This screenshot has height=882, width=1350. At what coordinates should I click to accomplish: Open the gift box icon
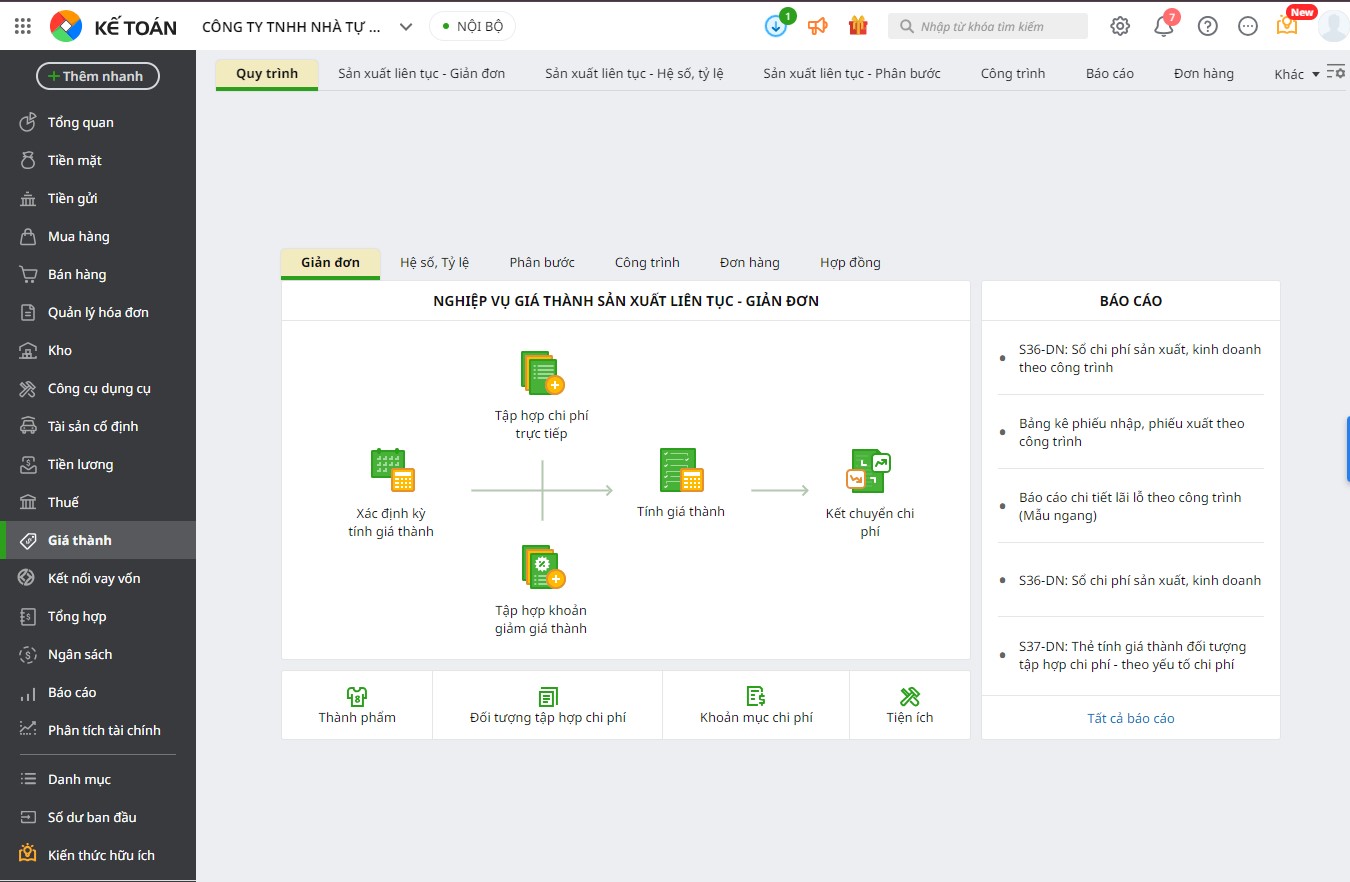(858, 26)
